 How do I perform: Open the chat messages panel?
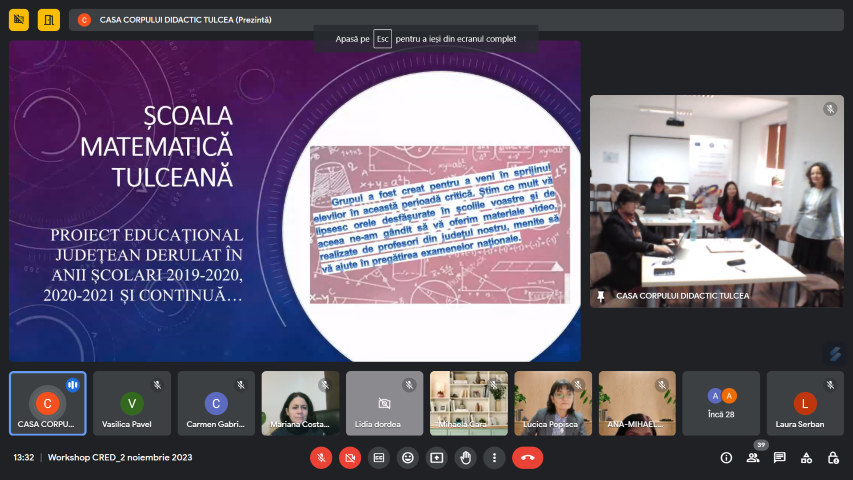pyautogui.click(x=779, y=457)
